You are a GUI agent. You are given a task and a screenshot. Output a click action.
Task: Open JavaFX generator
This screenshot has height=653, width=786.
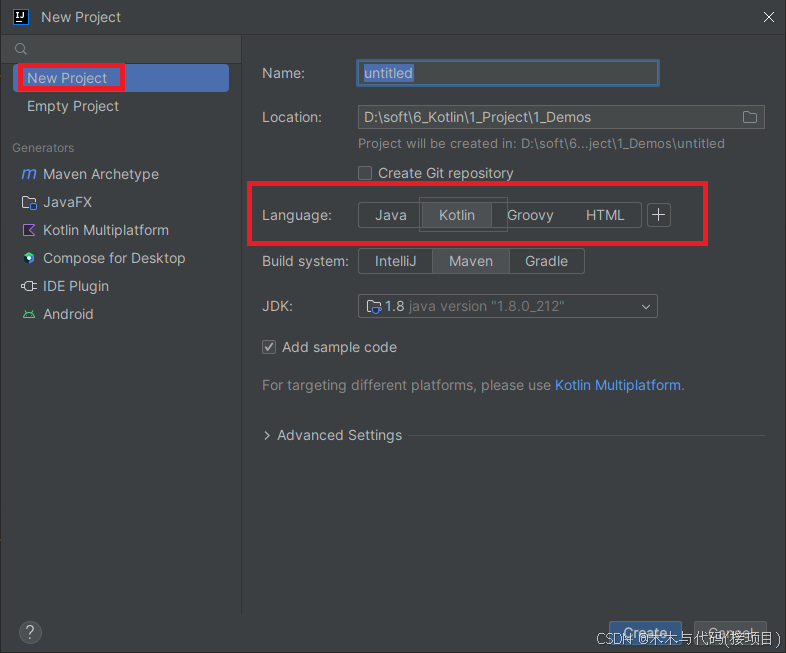point(121,202)
